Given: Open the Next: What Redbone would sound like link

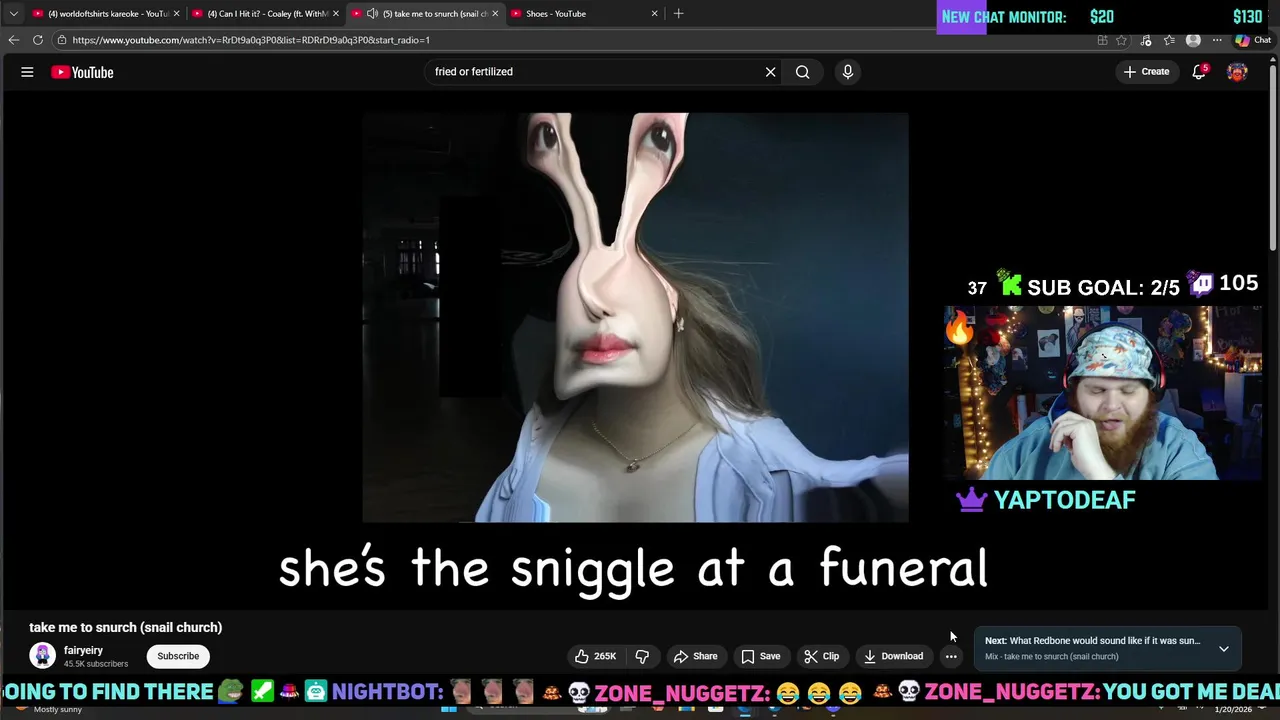Looking at the screenshot, I should [1092, 641].
